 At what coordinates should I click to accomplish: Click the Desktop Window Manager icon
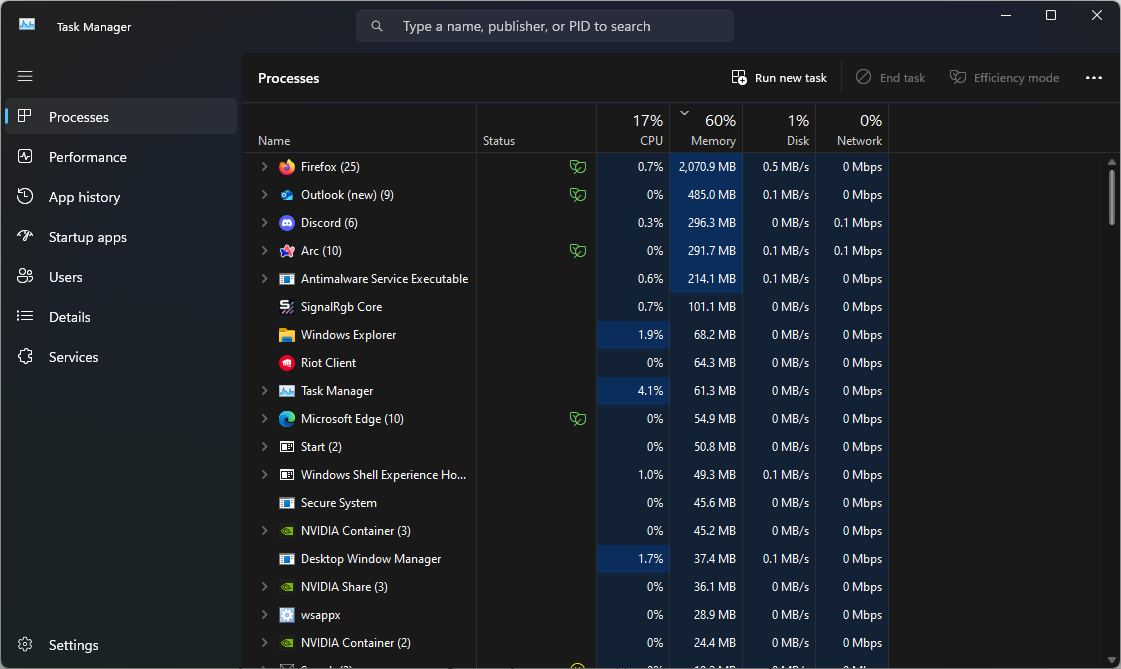287,559
